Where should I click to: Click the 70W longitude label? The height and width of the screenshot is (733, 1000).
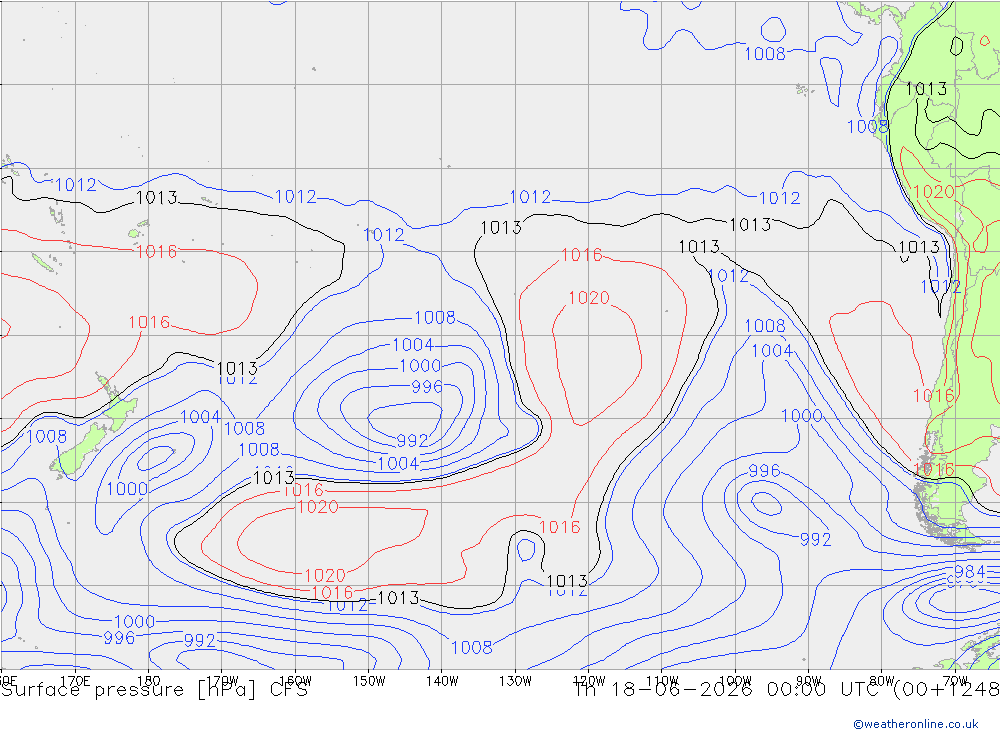coord(955,681)
